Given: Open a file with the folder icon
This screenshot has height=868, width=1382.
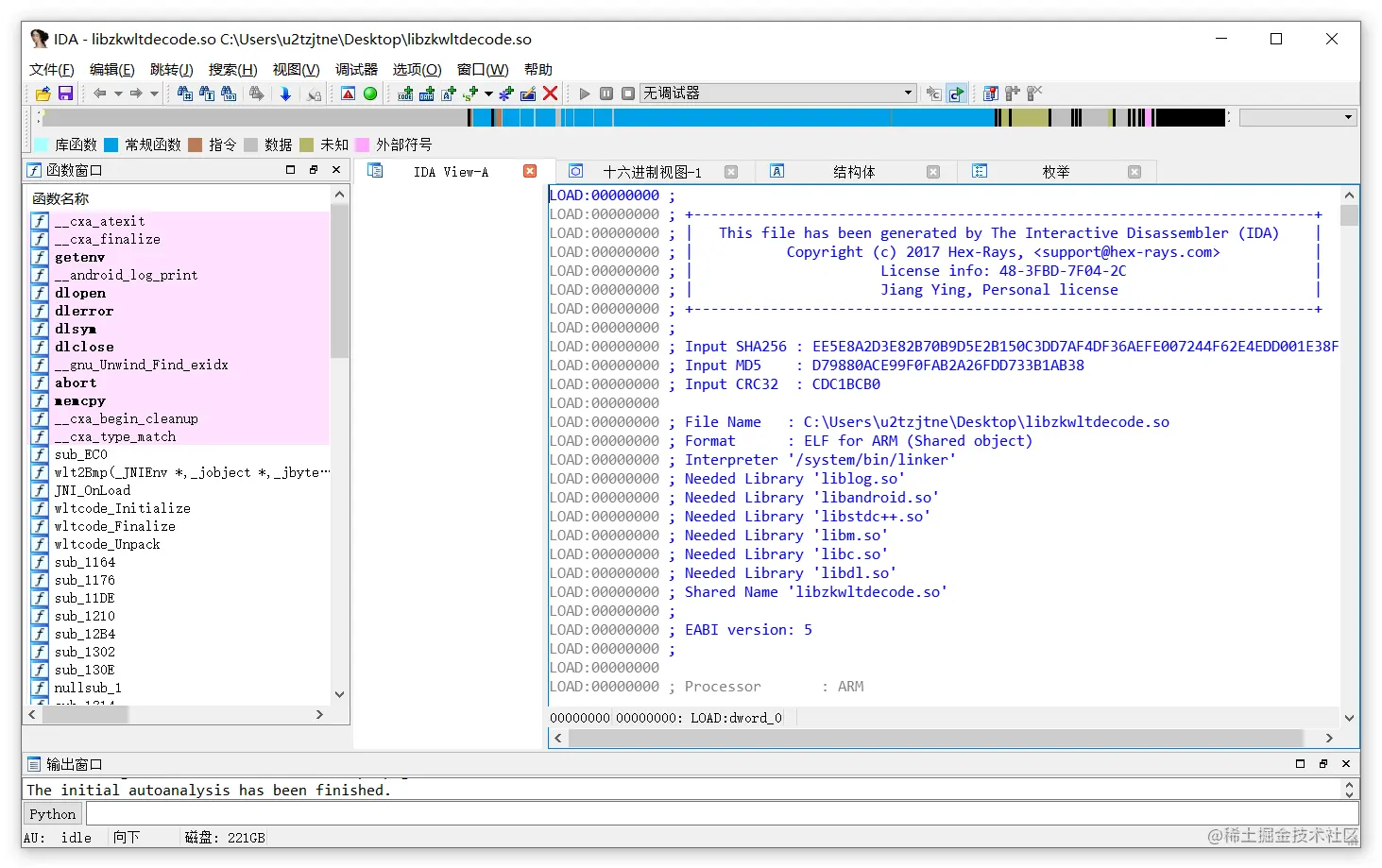Looking at the screenshot, I should (43, 94).
